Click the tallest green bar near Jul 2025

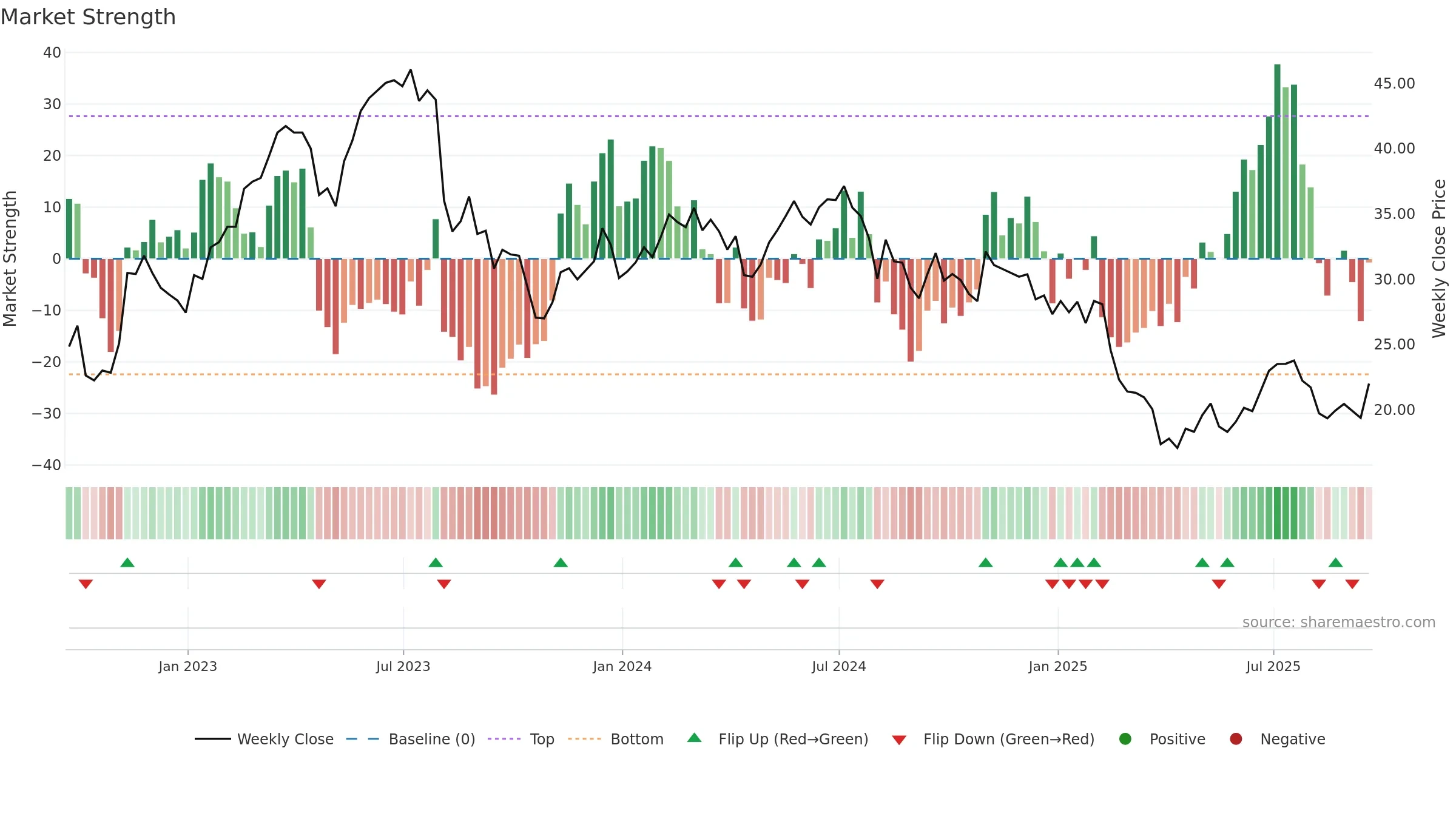point(1277,161)
